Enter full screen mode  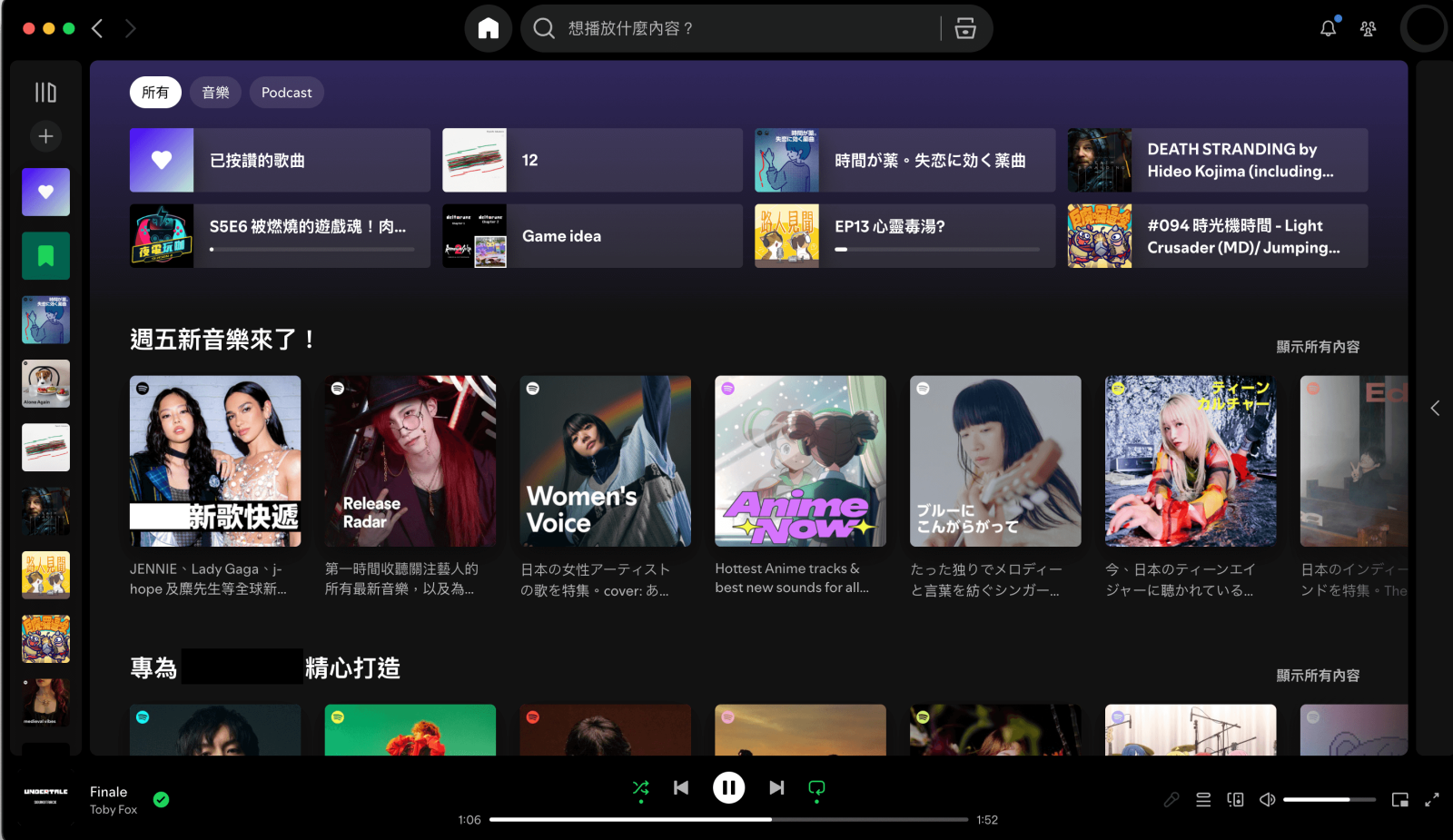click(x=1432, y=799)
